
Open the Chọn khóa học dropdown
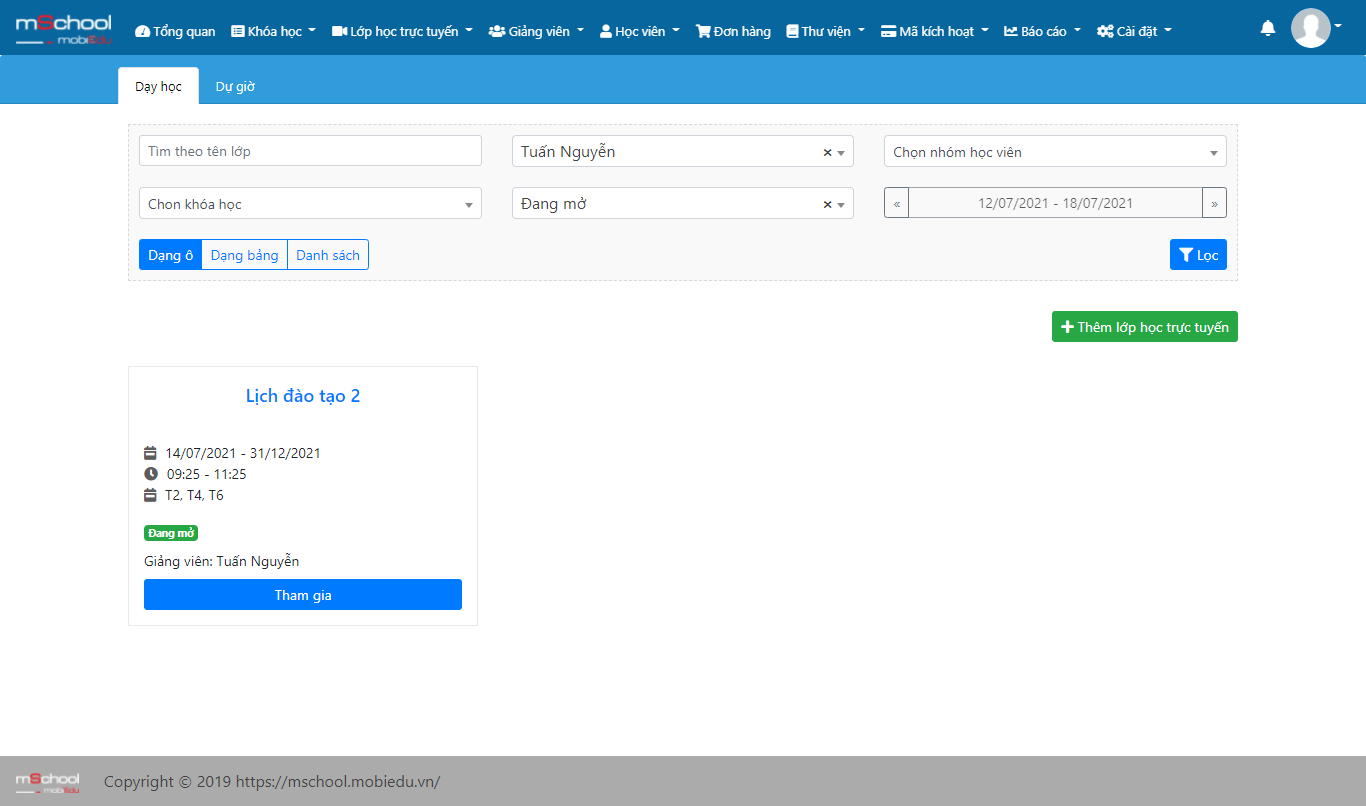[310, 203]
